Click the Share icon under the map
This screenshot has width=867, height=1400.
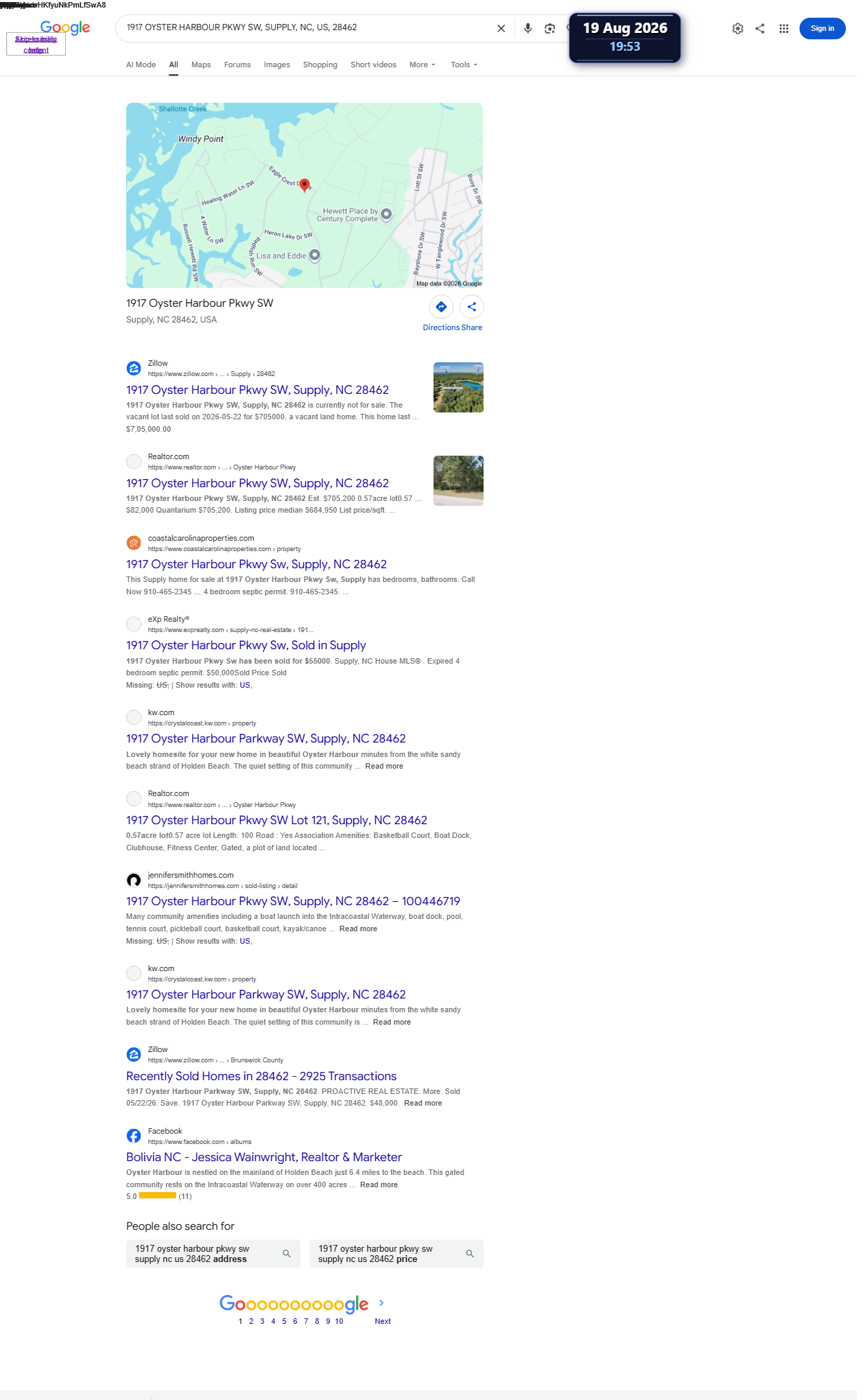(x=472, y=307)
